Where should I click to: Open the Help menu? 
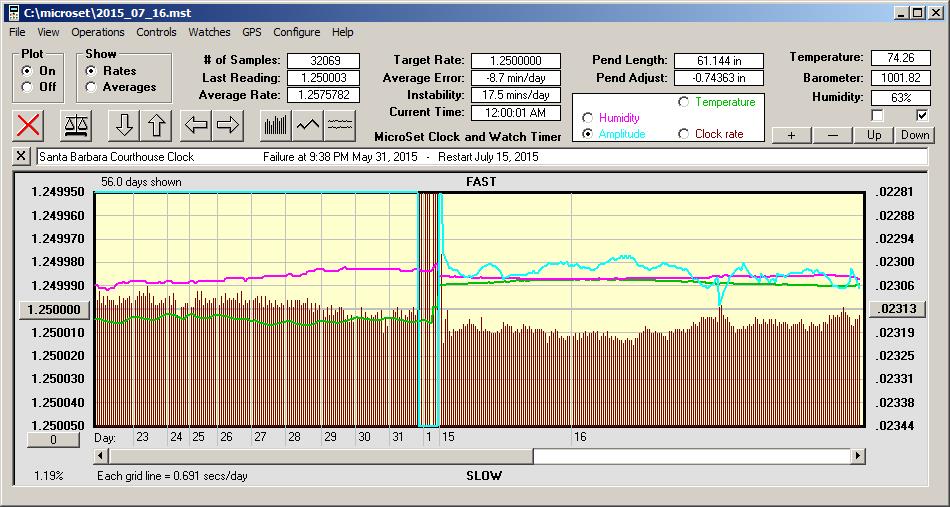click(342, 32)
